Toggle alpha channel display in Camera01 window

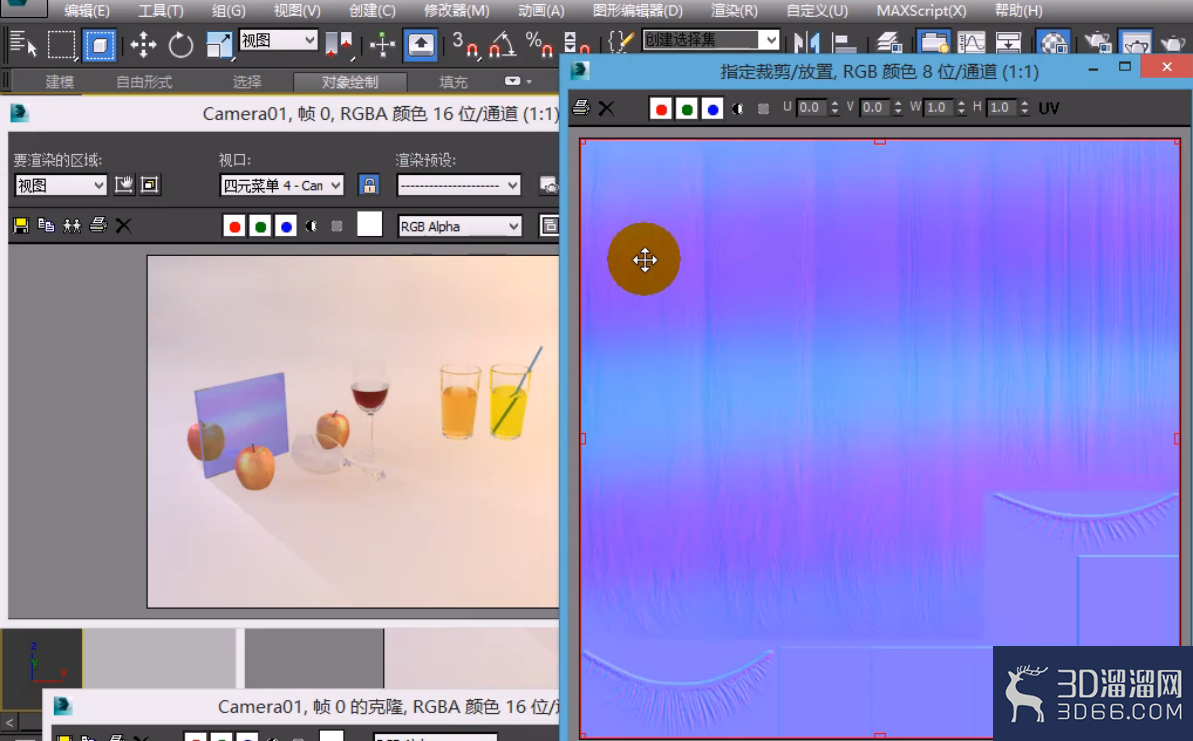click(x=311, y=226)
